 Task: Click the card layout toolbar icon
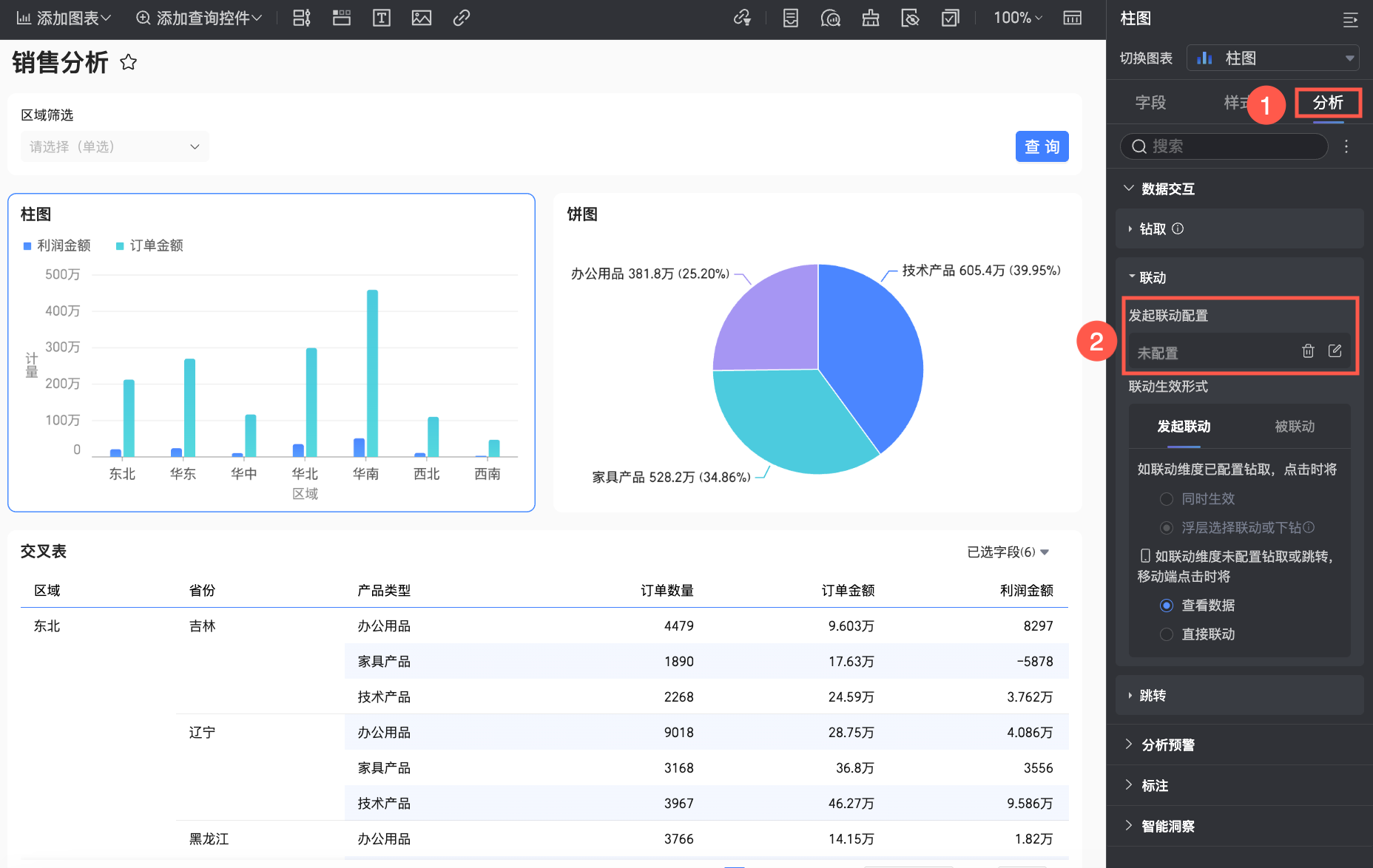(x=342, y=18)
